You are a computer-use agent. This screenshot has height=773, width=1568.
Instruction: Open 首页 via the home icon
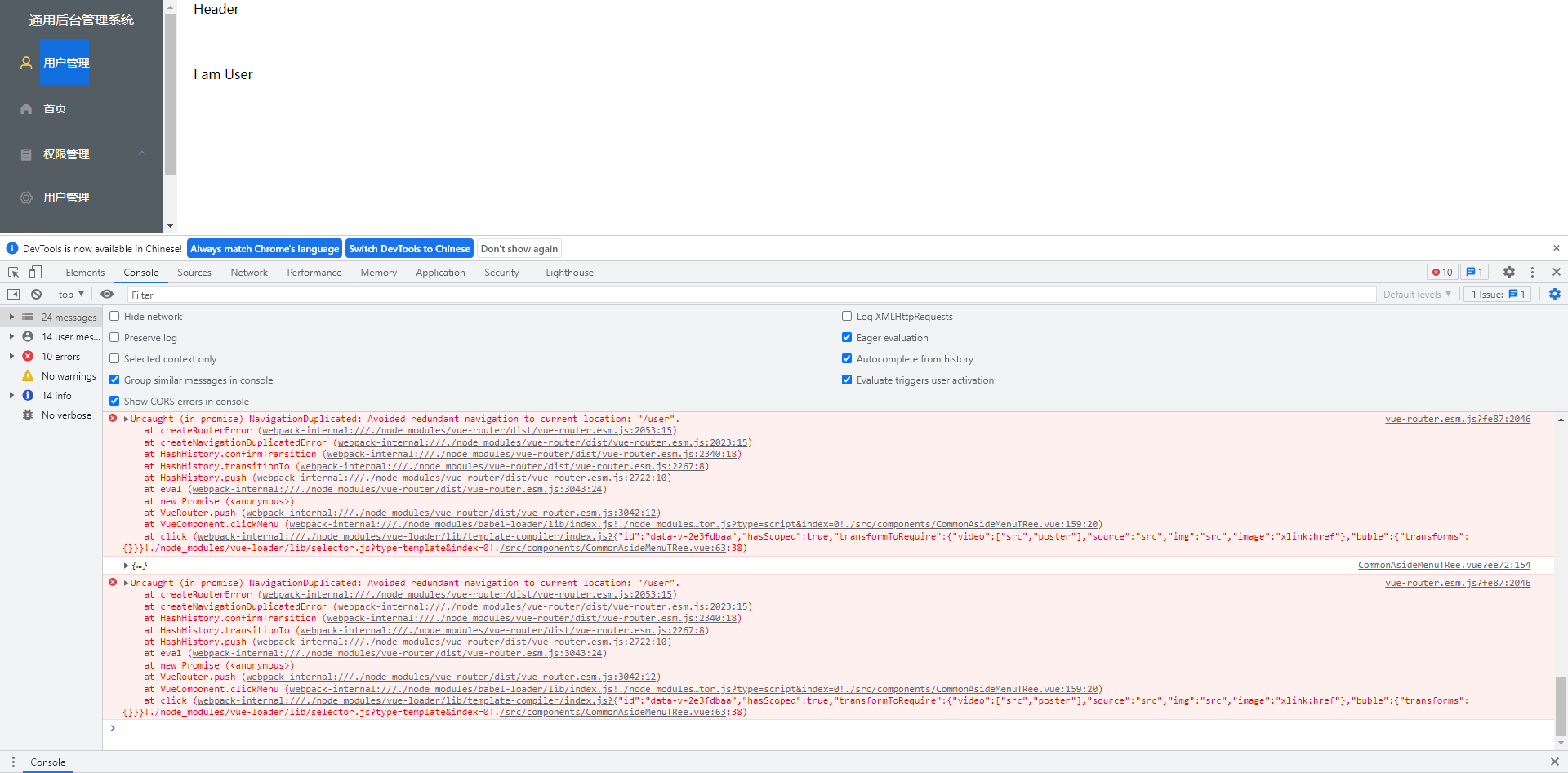pos(56,108)
